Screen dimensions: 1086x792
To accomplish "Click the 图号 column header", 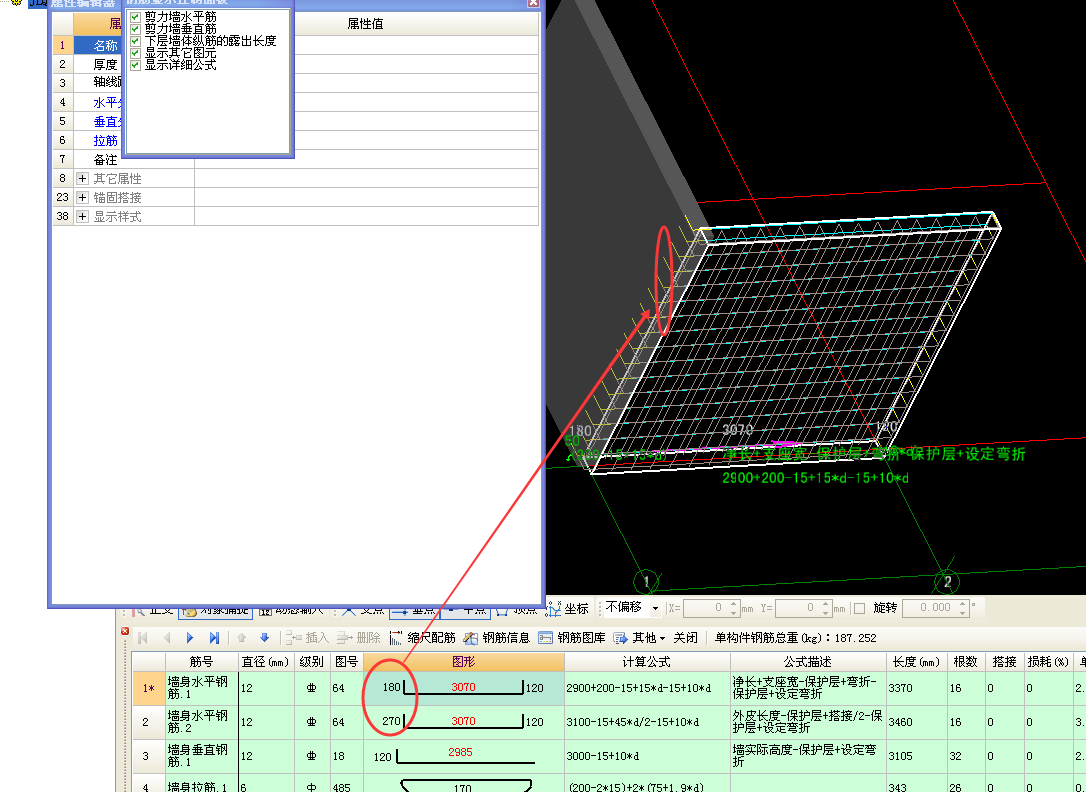I will click(x=346, y=662).
